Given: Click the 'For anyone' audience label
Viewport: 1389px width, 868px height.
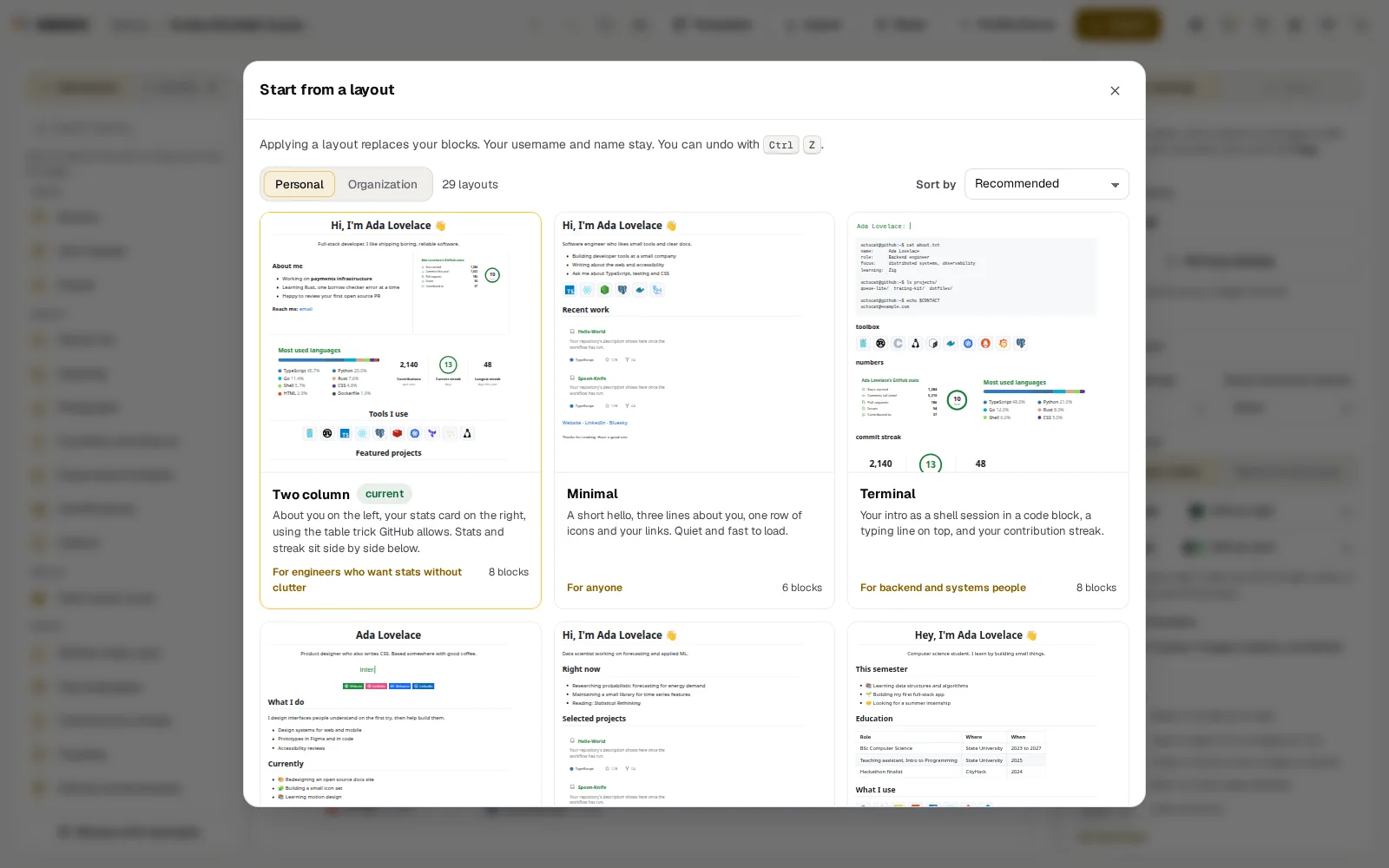Looking at the screenshot, I should pos(595,588).
